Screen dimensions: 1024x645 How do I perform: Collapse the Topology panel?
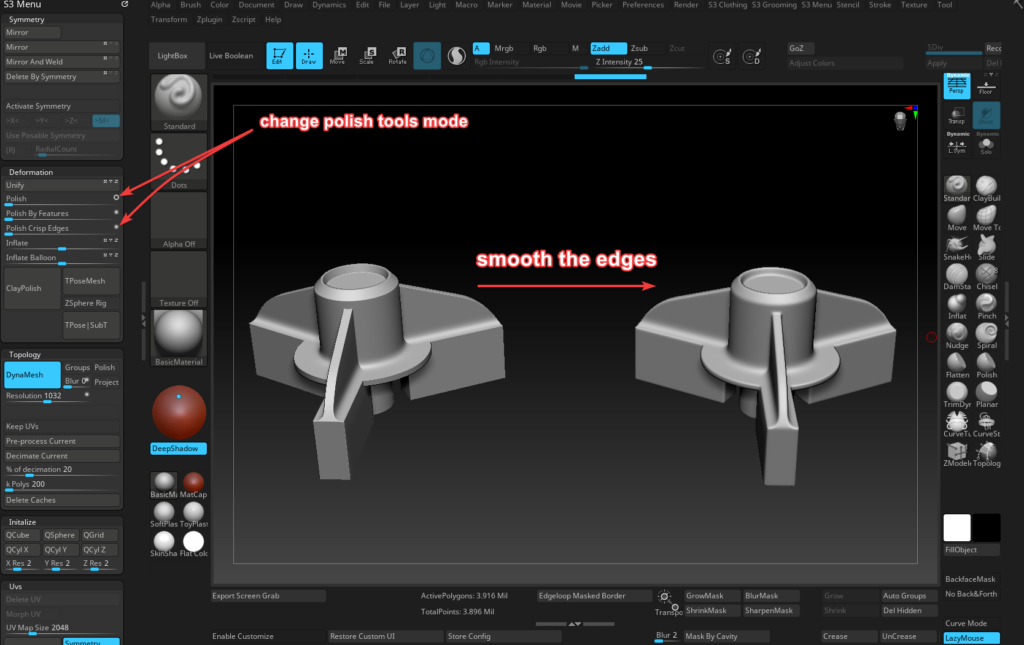(x=24, y=354)
